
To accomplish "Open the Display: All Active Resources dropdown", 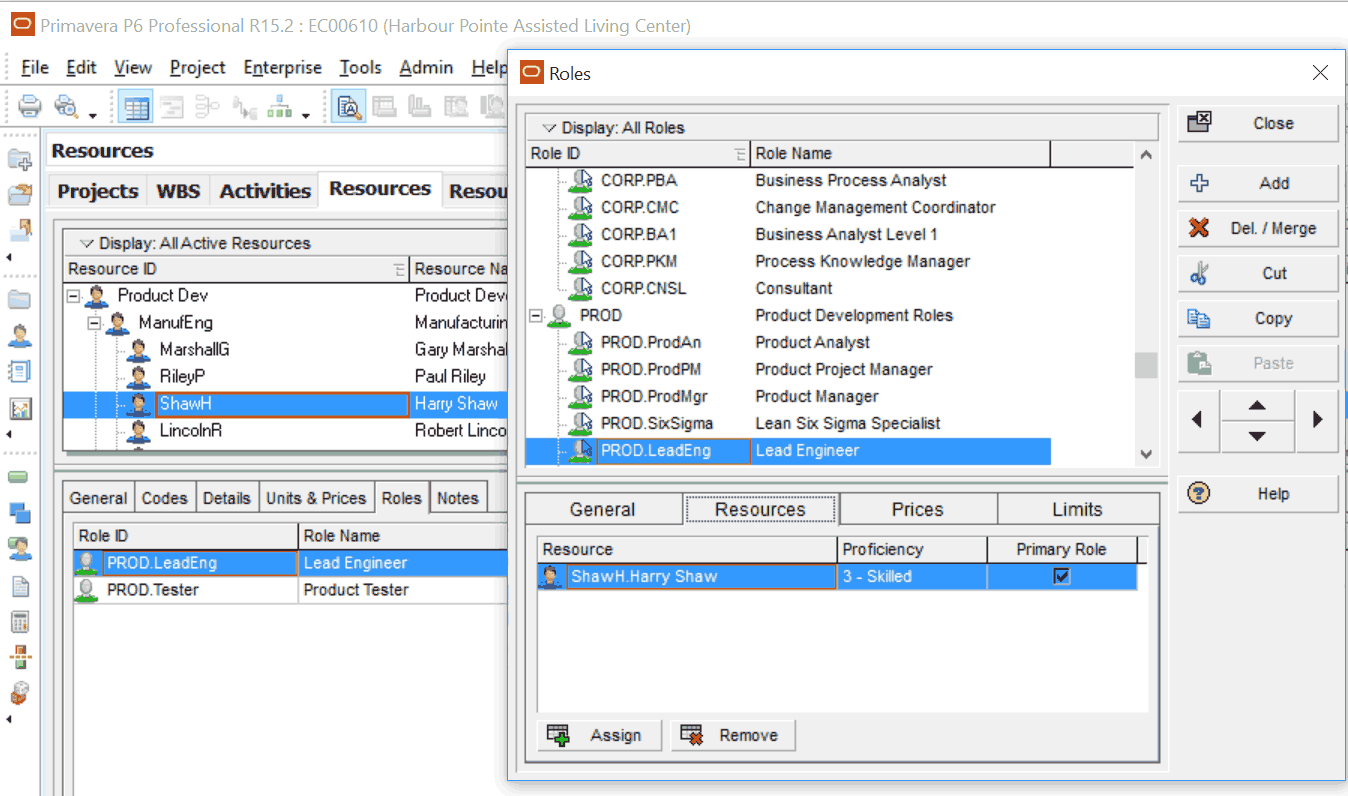I will click(x=86, y=243).
